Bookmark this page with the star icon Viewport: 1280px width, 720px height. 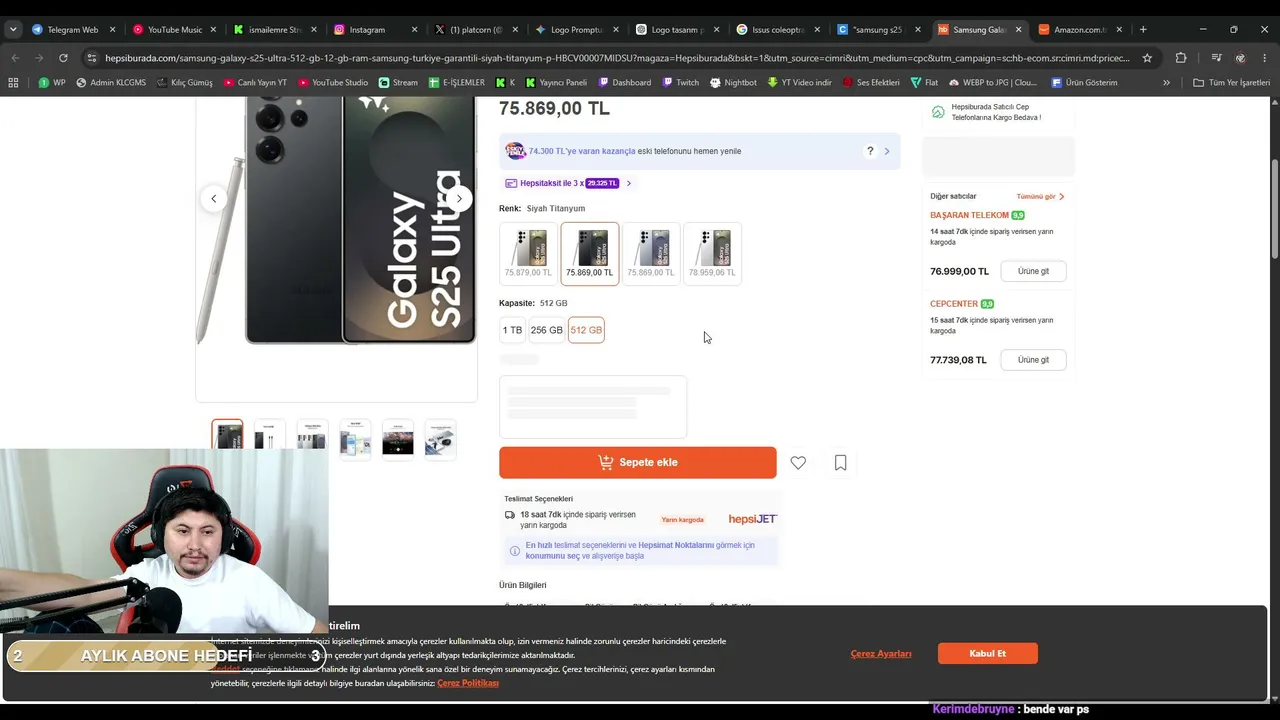point(1147,58)
